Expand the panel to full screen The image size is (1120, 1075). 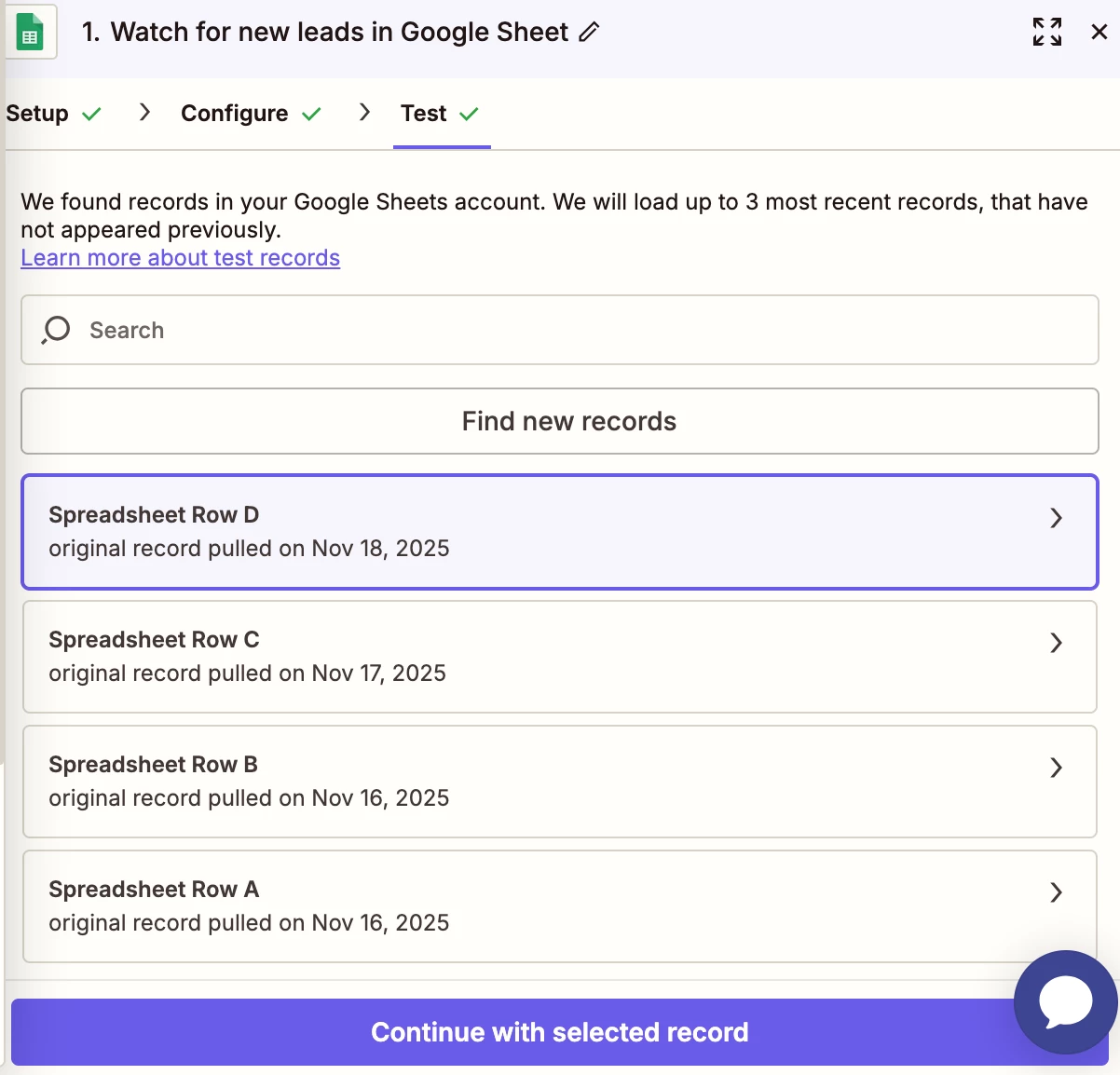click(1047, 32)
